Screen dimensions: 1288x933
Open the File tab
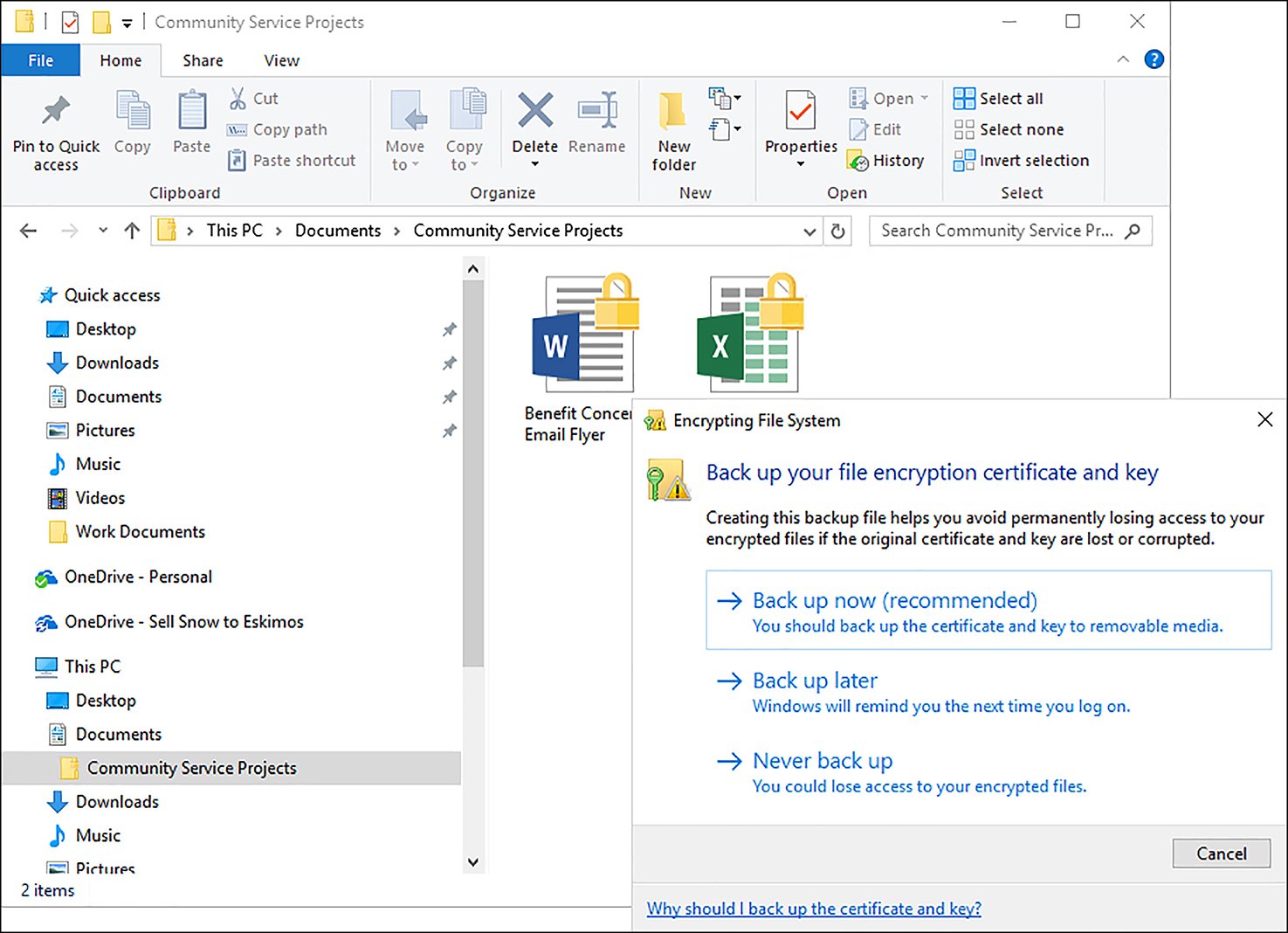click(x=40, y=60)
